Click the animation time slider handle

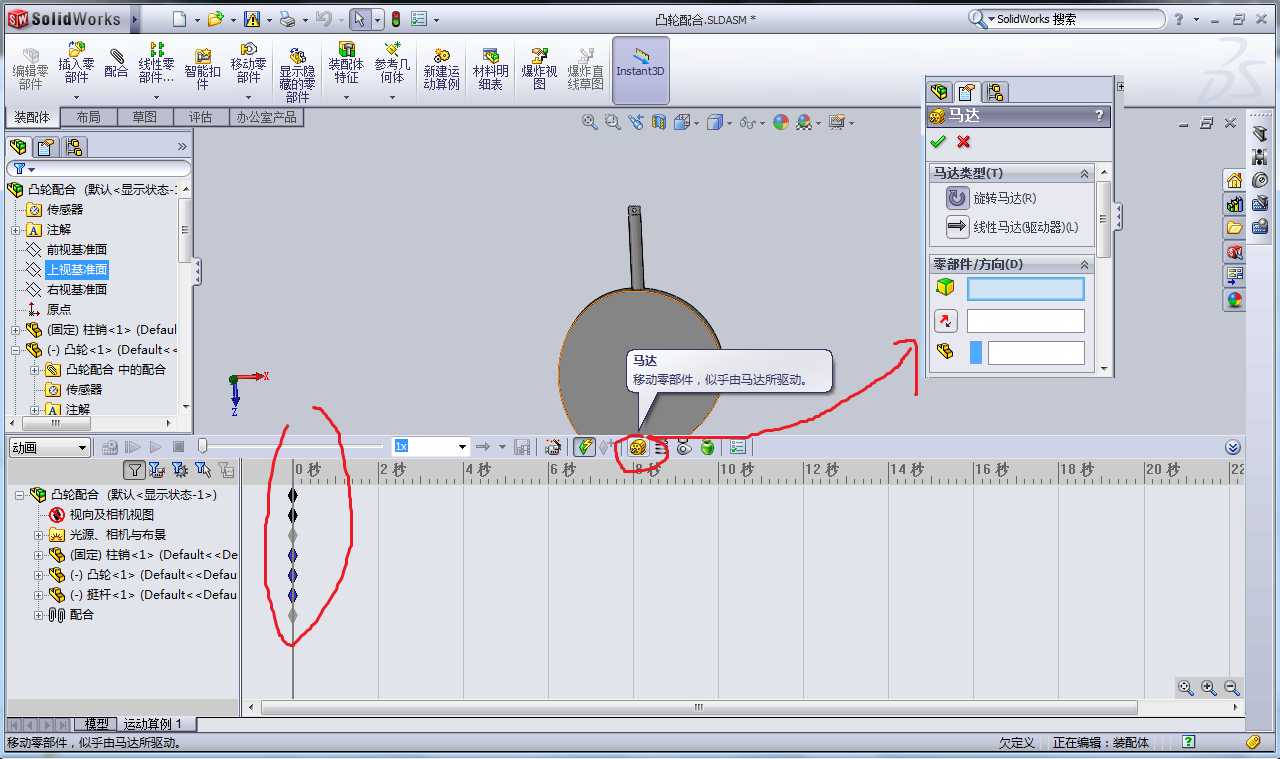pyautogui.click(x=203, y=446)
